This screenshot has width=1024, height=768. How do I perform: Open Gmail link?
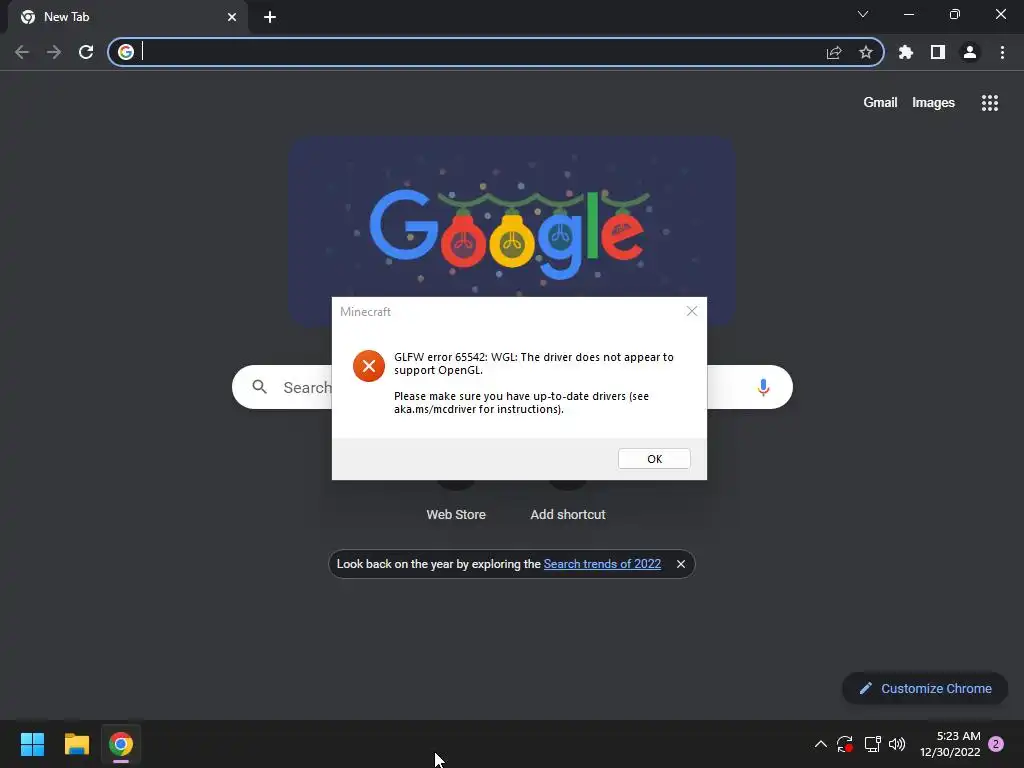[x=880, y=103]
